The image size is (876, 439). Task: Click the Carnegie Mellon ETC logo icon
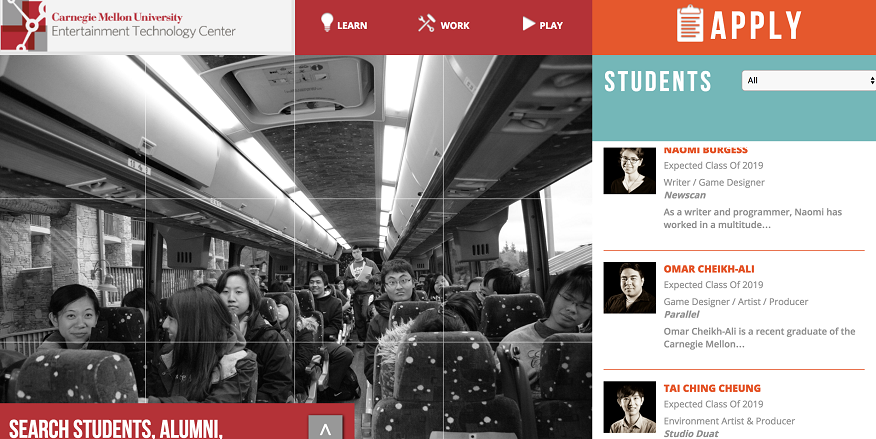click(x=23, y=25)
